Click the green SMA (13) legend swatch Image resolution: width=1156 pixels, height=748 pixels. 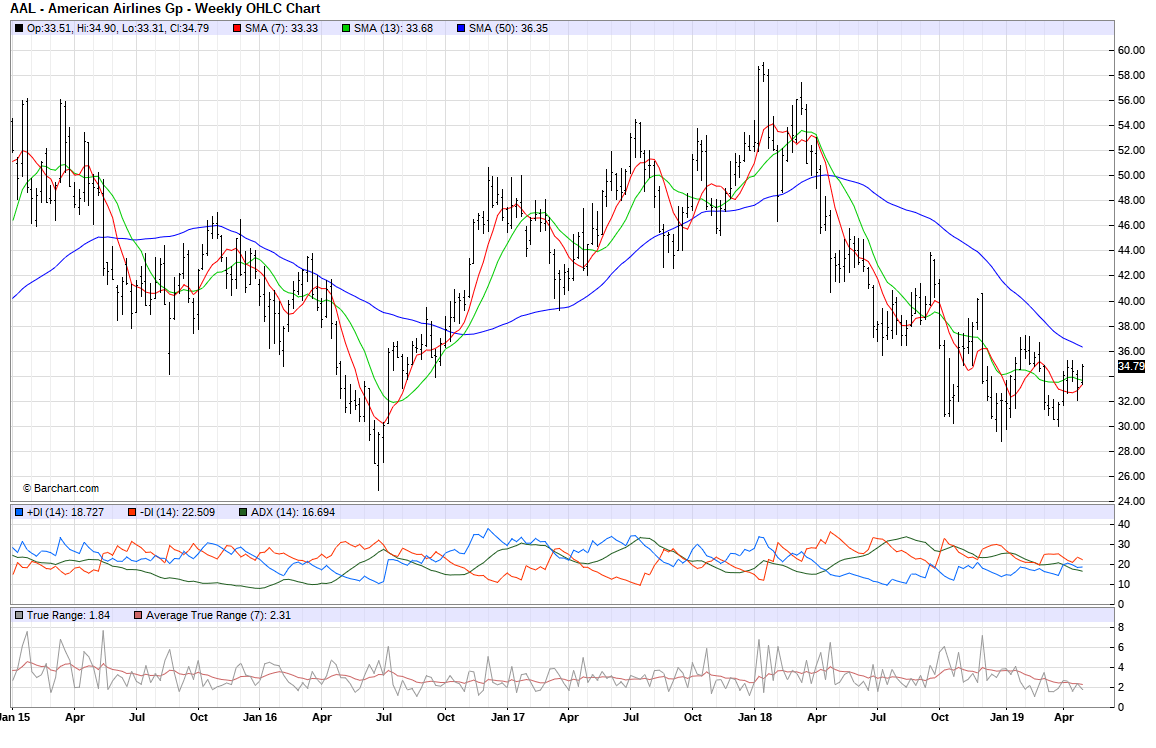pos(346,29)
